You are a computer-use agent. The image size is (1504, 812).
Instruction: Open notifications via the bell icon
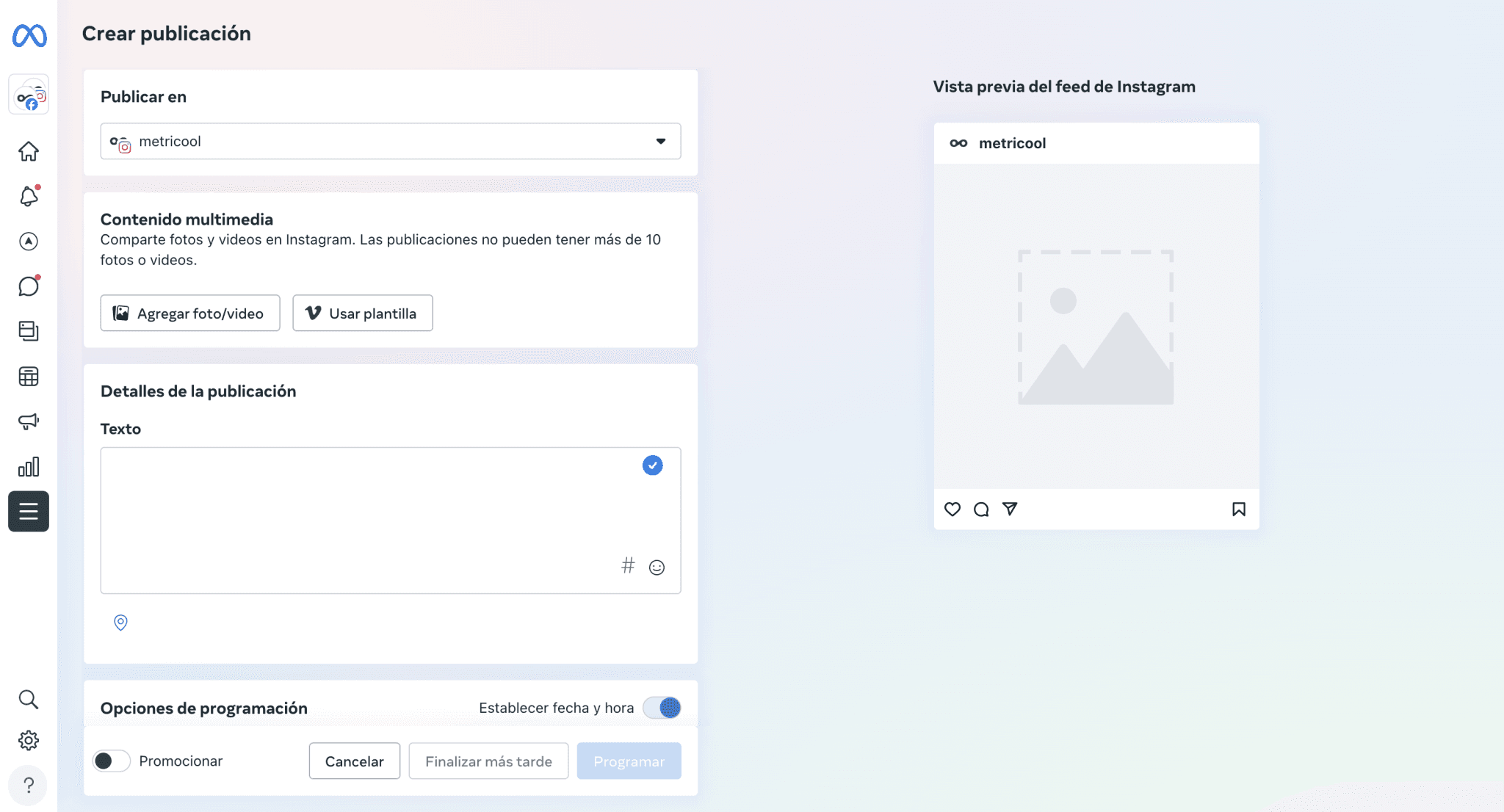[x=29, y=196]
